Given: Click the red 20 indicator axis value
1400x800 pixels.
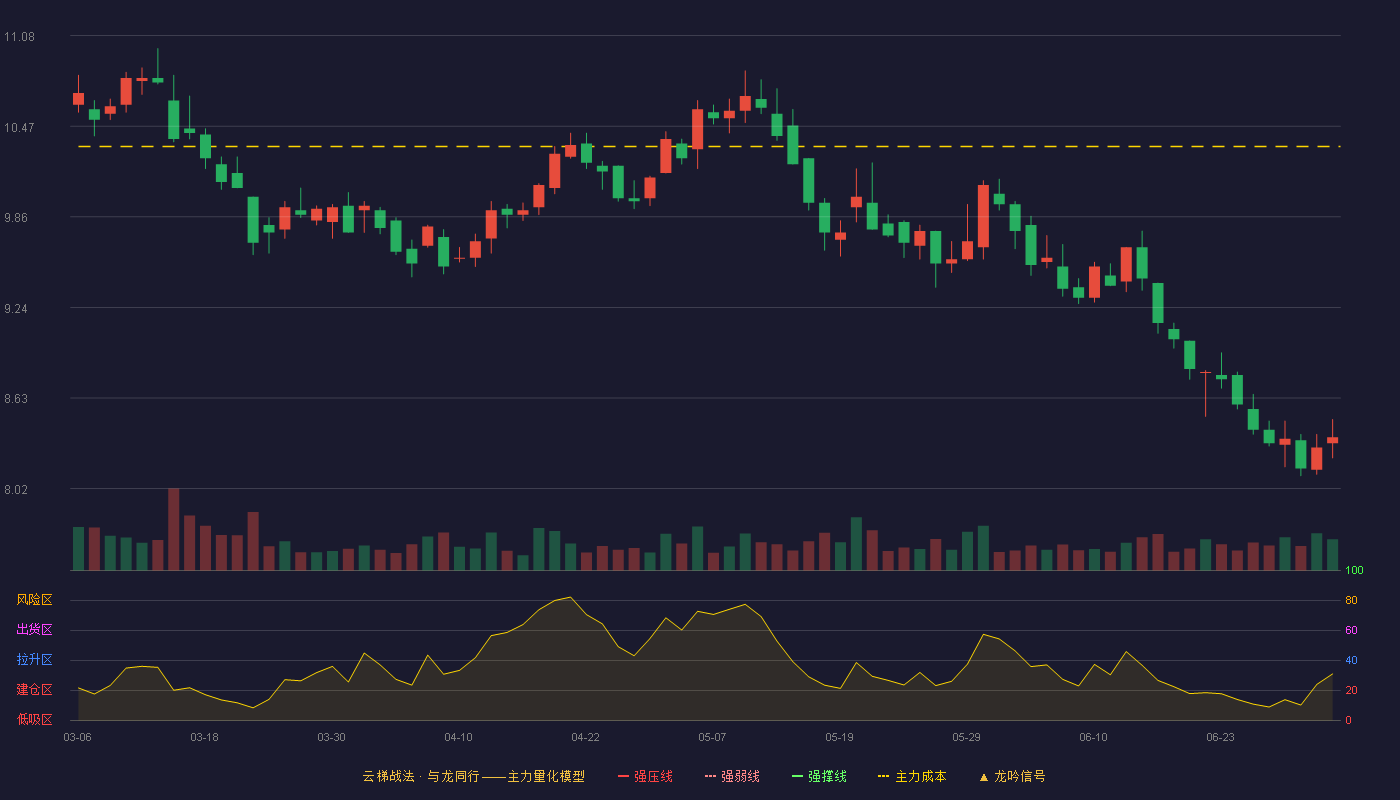Looking at the screenshot, I should (x=1351, y=691).
